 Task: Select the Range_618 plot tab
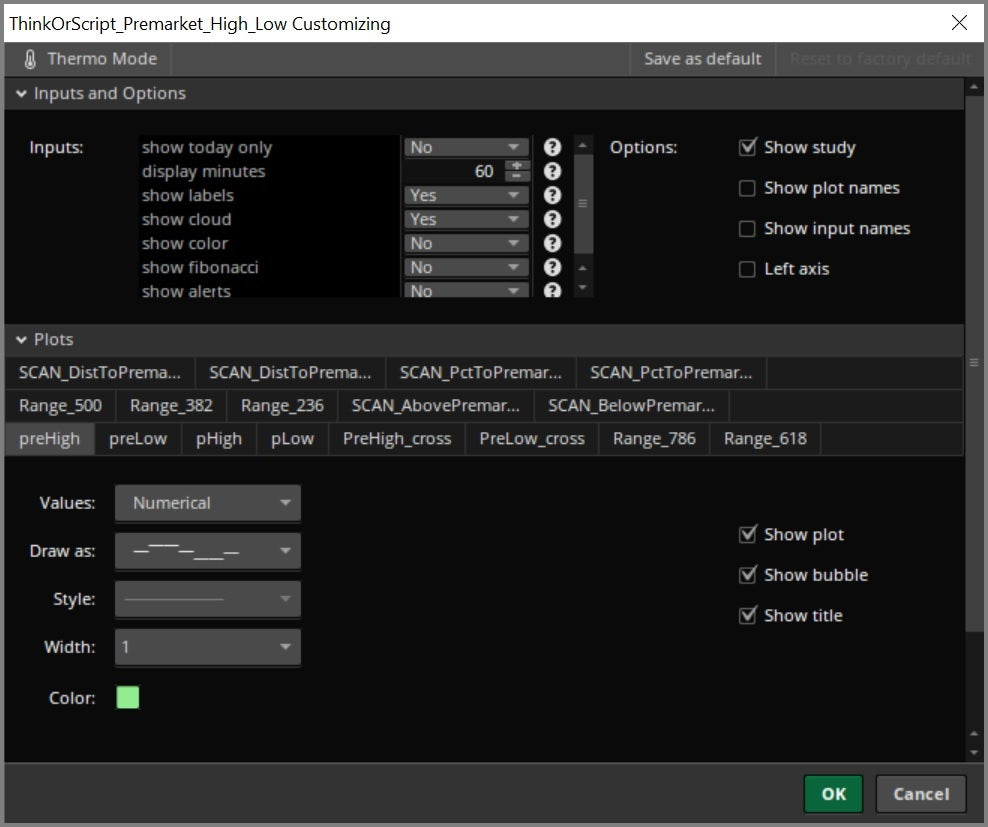764,438
